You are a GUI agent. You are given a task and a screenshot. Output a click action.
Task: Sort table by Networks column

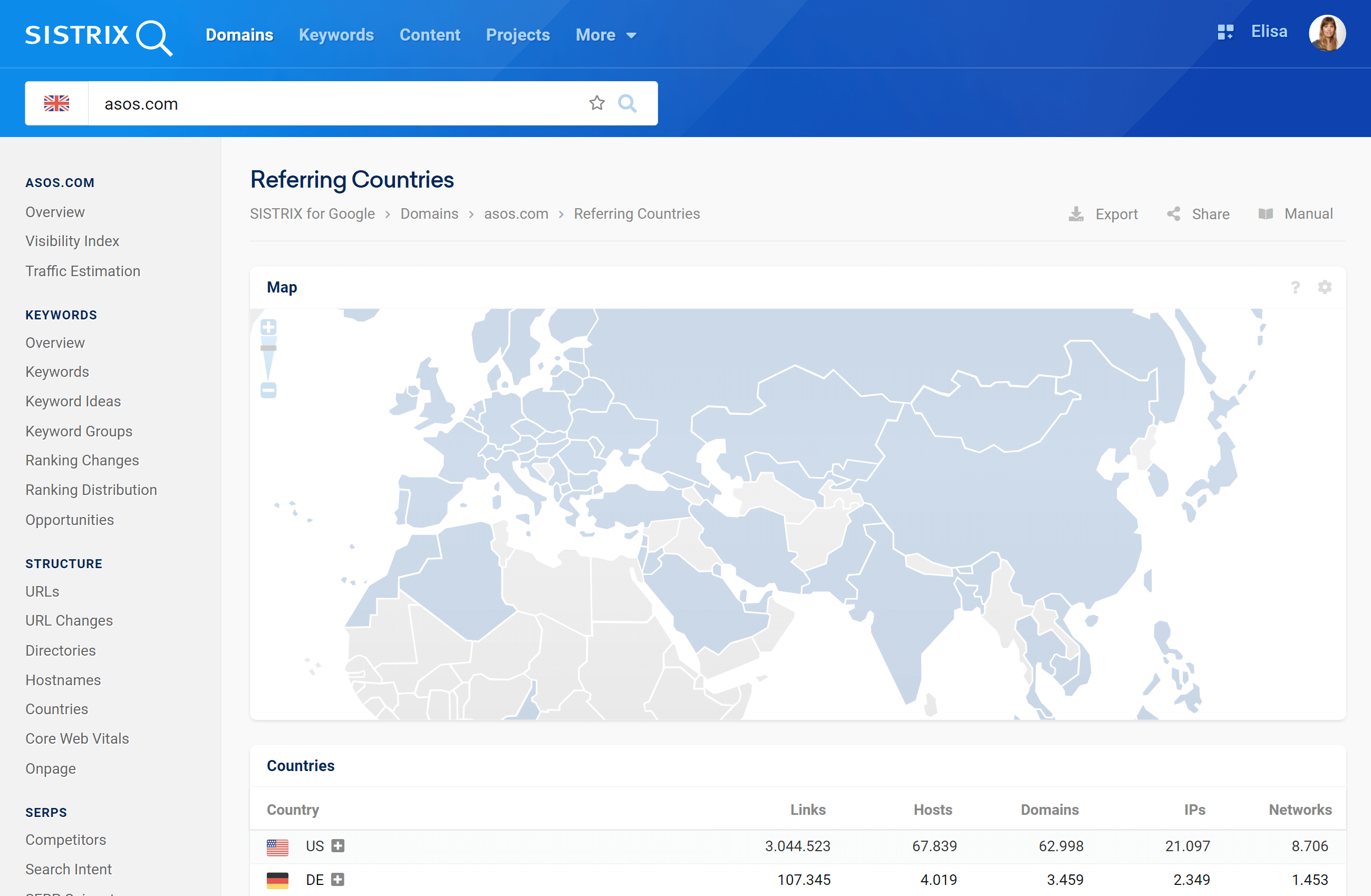pyautogui.click(x=1300, y=810)
